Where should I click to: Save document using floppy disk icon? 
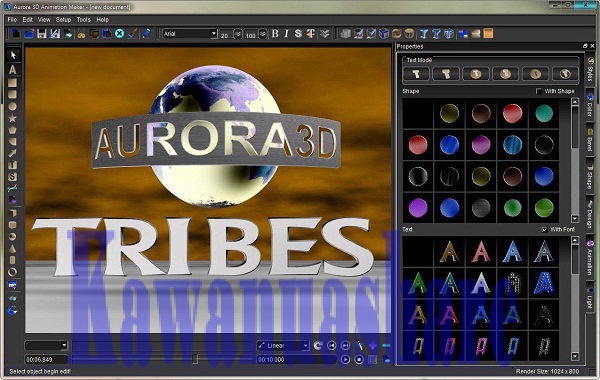coord(42,34)
